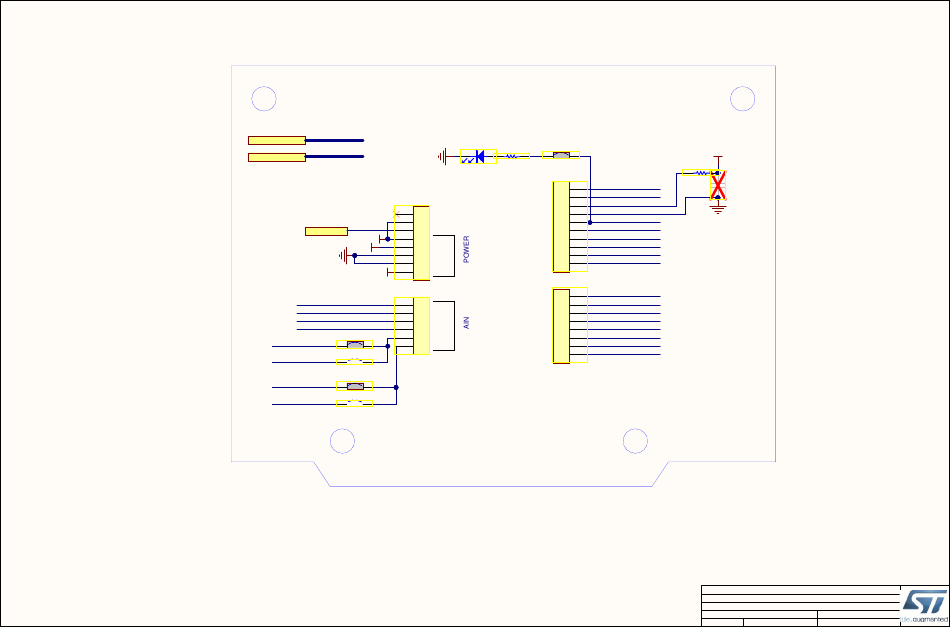Click the junction dot on the upper right connector
The image size is (950, 628).
coord(590,222)
